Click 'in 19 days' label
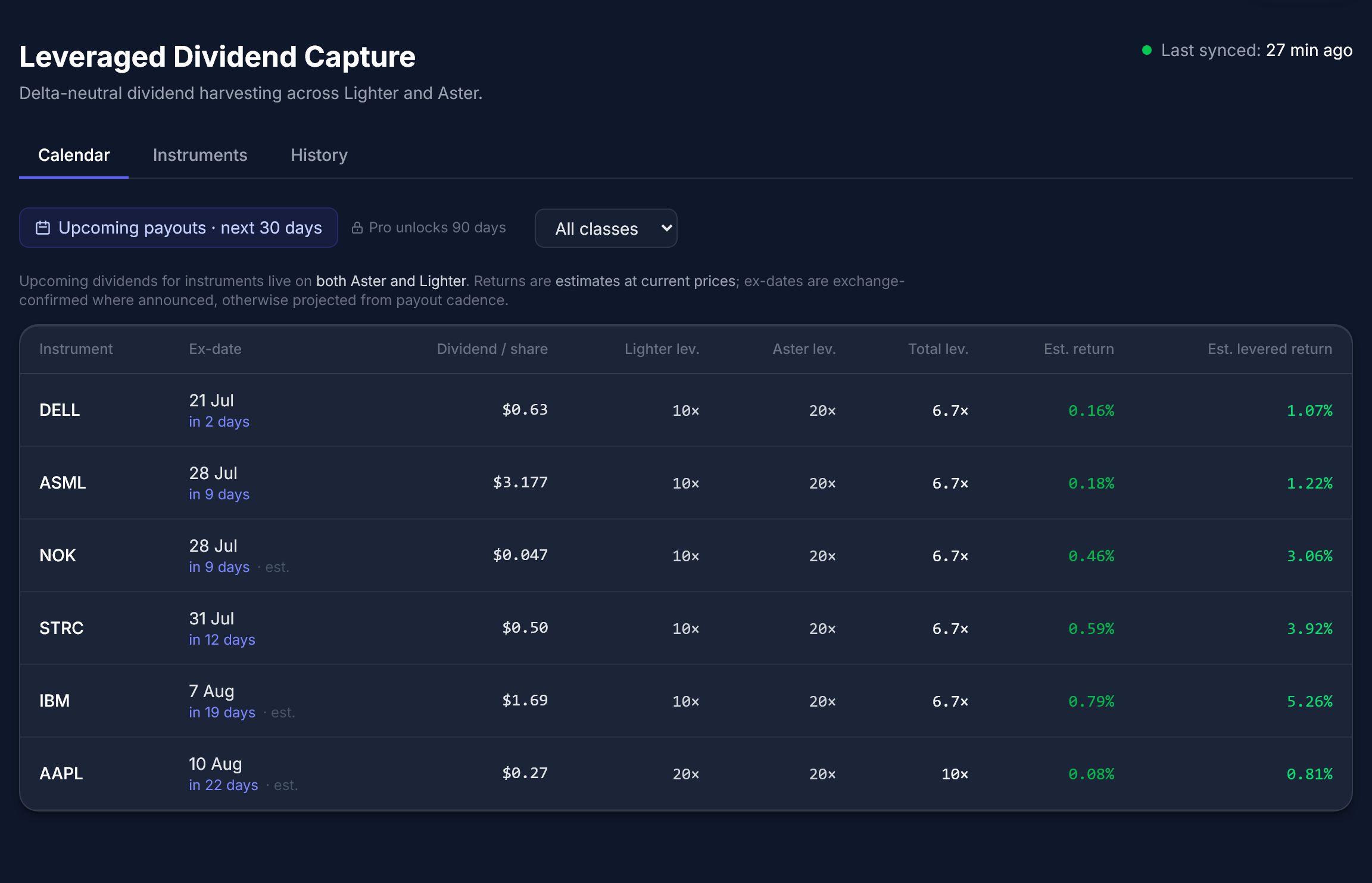The height and width of the screenshot is (883, 1372). (x=222, y=713)
